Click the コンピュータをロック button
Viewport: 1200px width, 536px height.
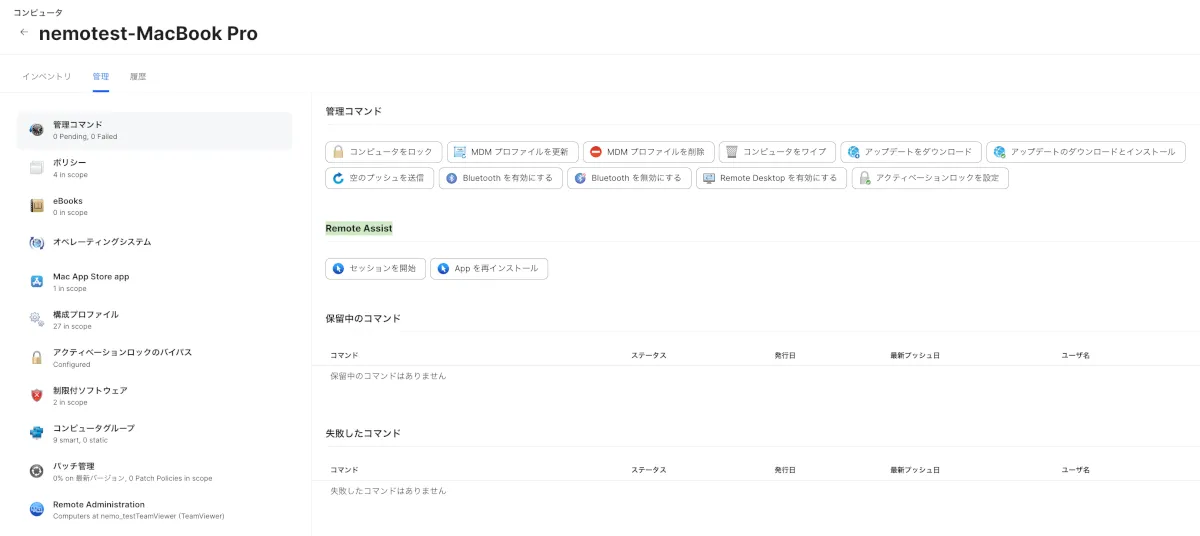coord(384,152)
